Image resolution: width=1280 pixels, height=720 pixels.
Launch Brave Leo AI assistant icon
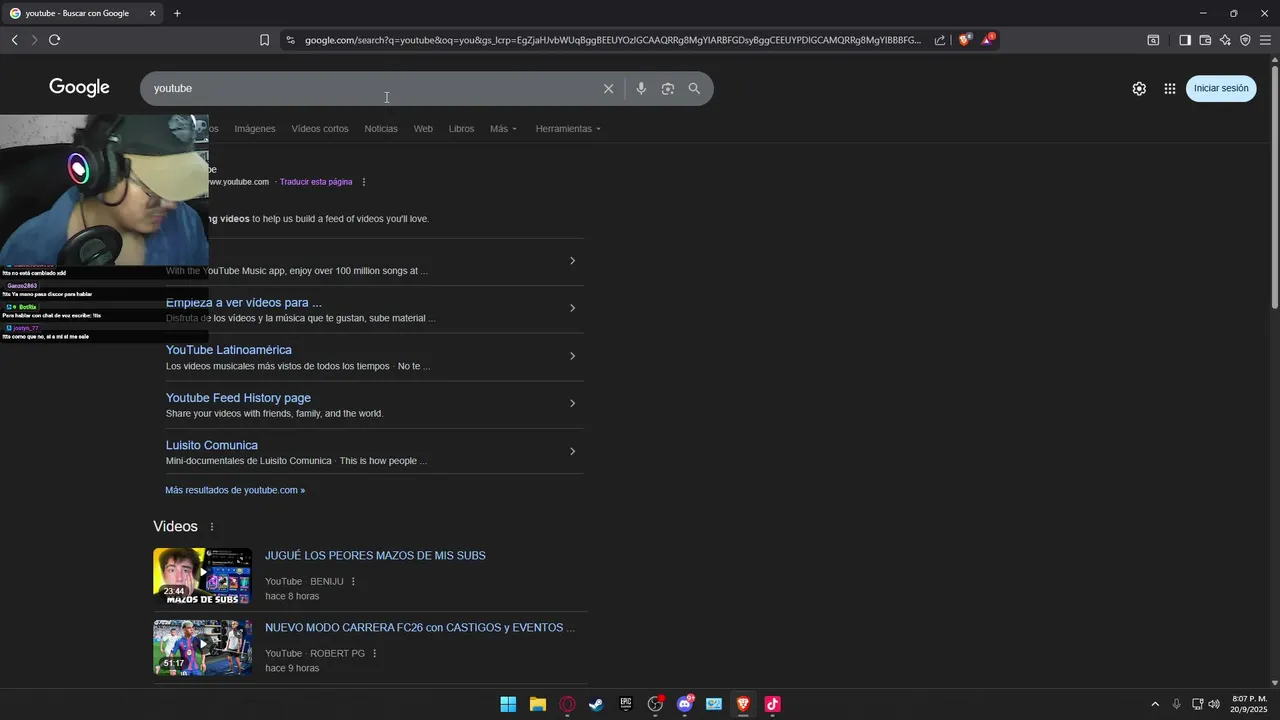pos(1225,40)
